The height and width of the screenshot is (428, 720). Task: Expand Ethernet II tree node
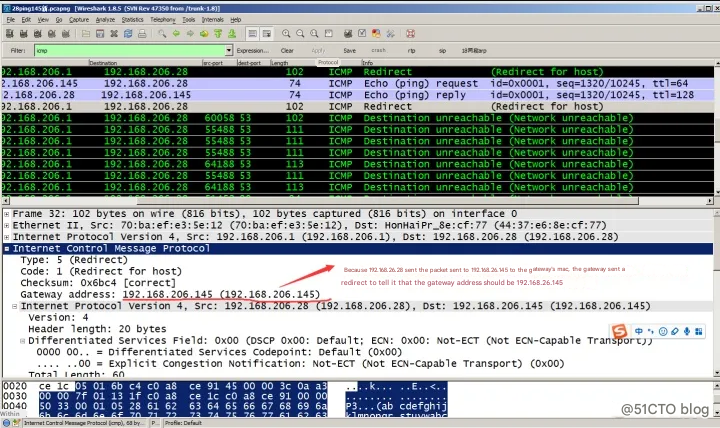(x=6, y=225)
